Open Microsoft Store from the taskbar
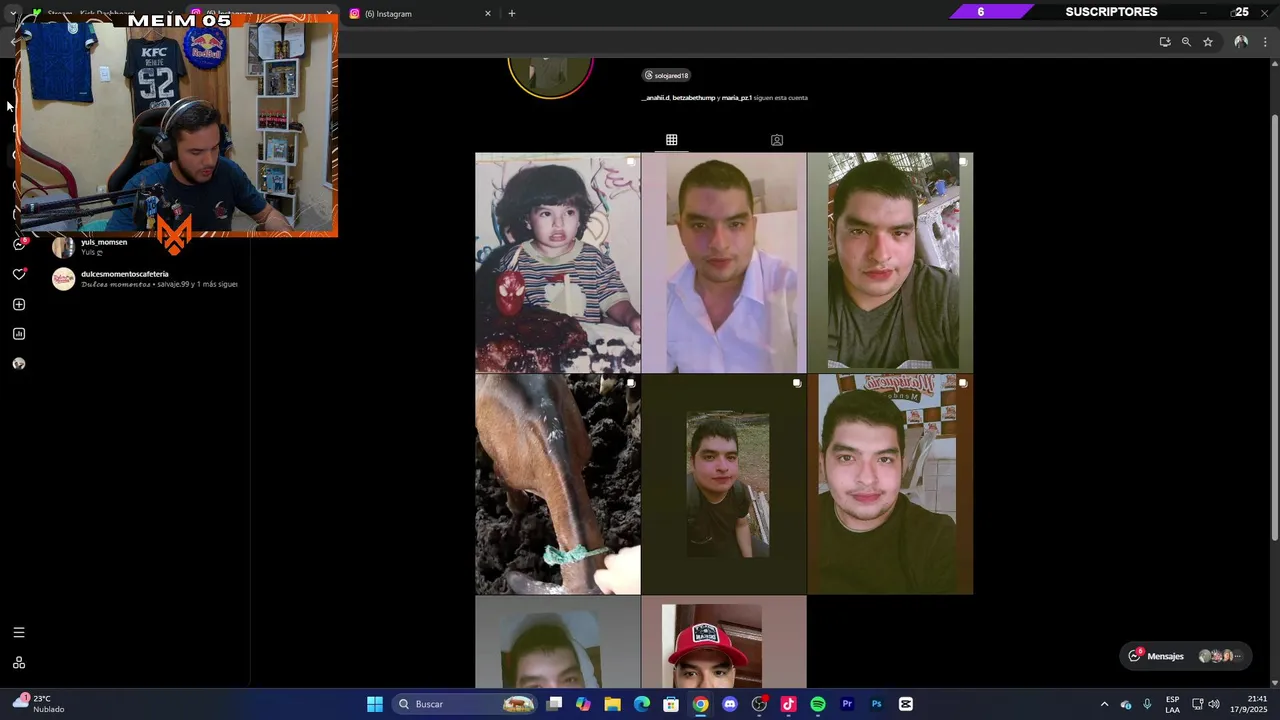The image size is (1280, 720). pyautogui.click(x=671, y=704)
